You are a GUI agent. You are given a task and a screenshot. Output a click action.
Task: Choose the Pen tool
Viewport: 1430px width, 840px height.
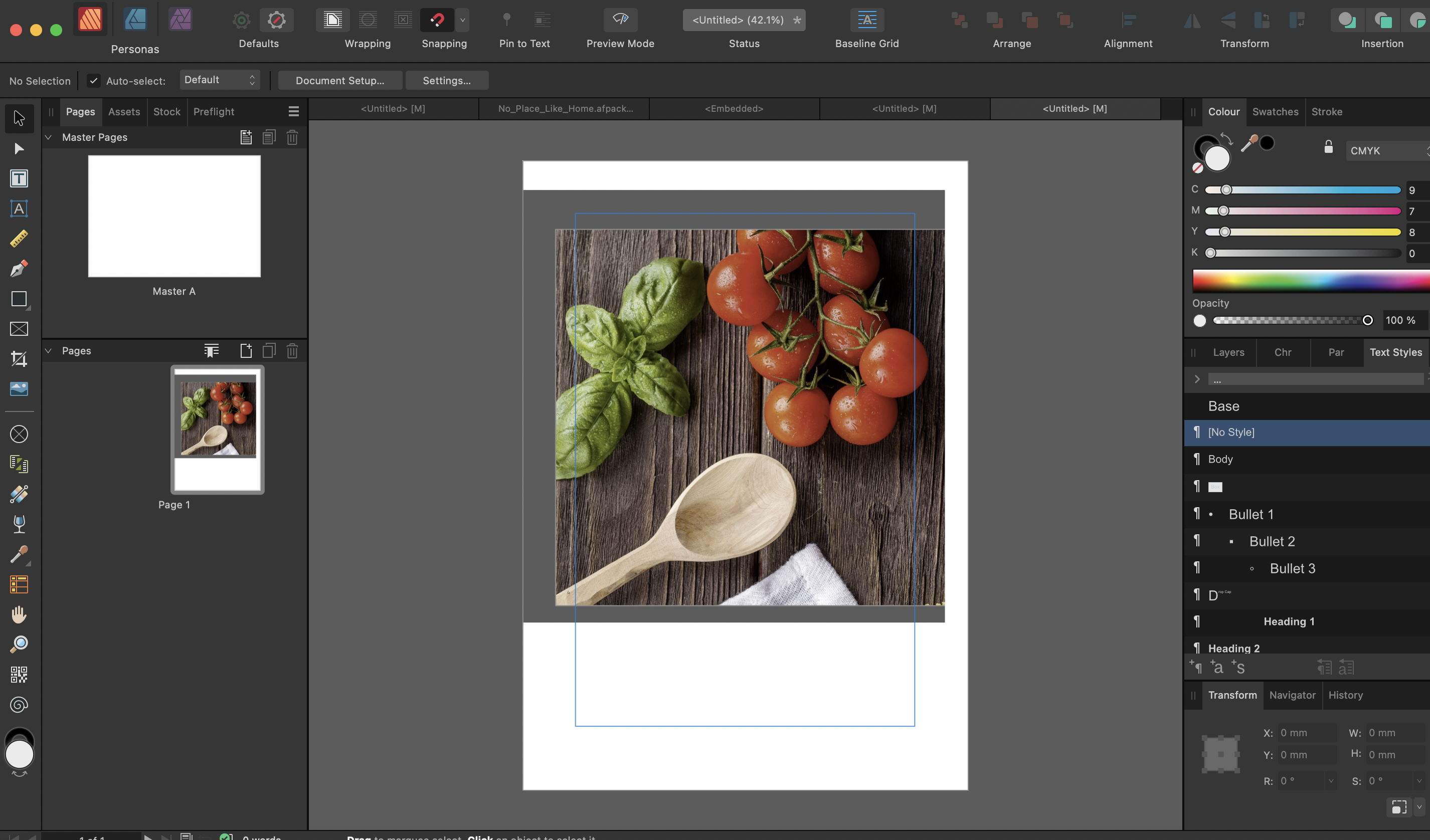tap(19, 269)
